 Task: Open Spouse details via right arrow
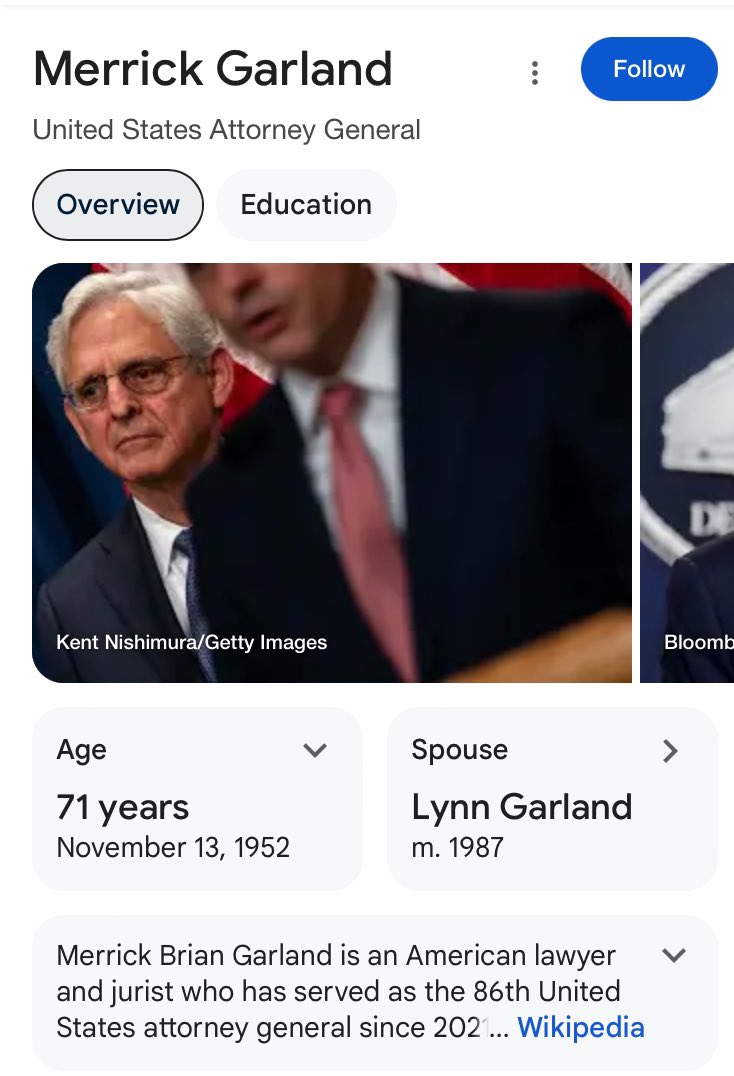[670, 751]
